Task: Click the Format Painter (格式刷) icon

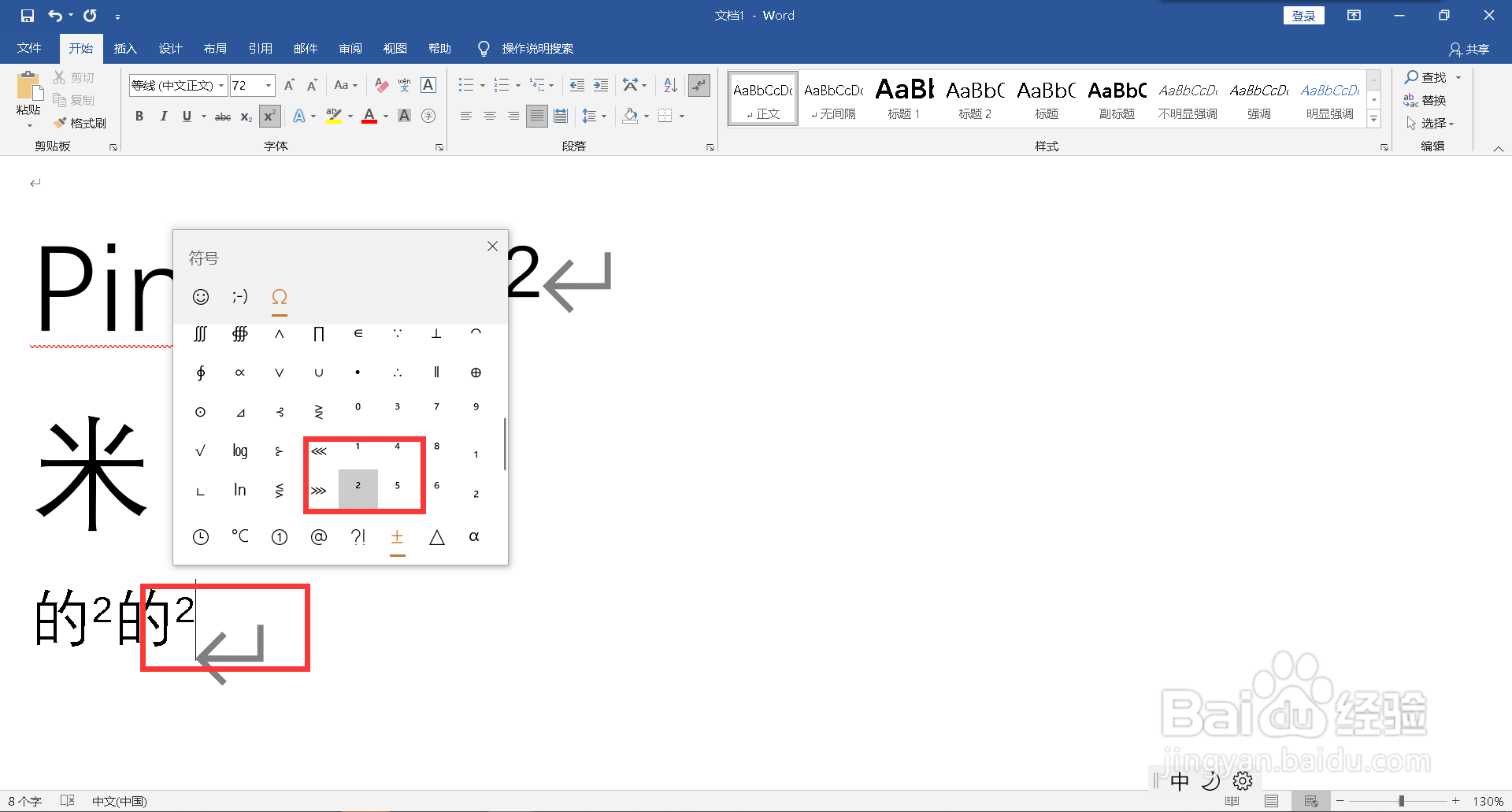Action: coord(60,123)
